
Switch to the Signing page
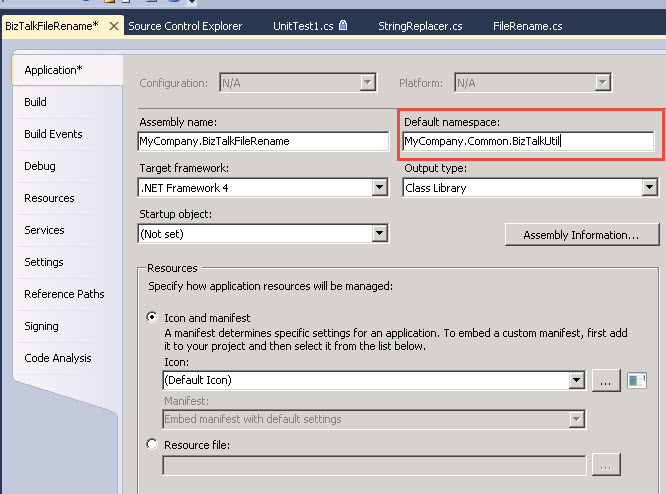point(41,326)
